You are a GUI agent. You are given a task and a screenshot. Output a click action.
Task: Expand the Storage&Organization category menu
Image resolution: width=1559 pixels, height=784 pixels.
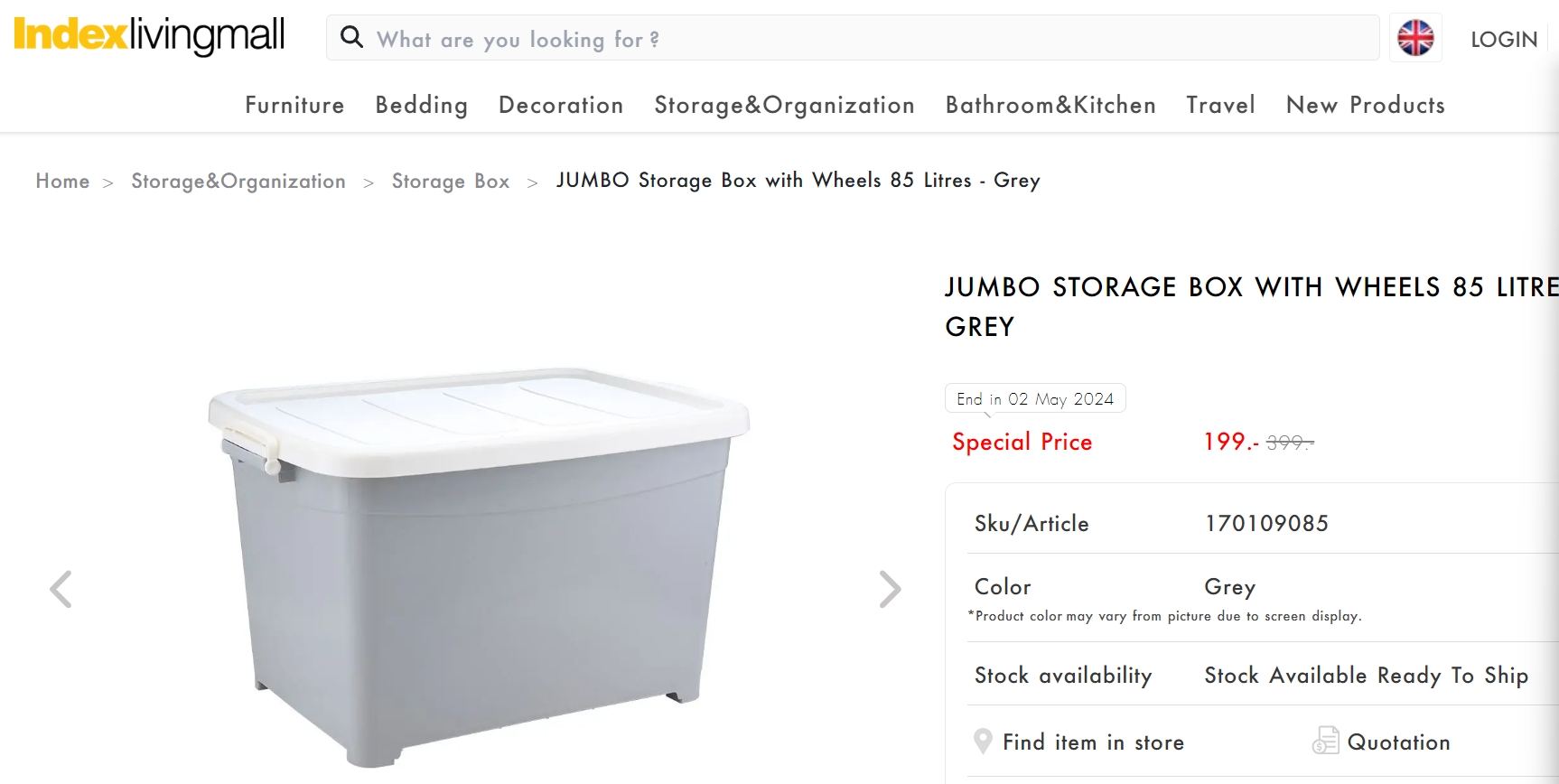point(784,106)
